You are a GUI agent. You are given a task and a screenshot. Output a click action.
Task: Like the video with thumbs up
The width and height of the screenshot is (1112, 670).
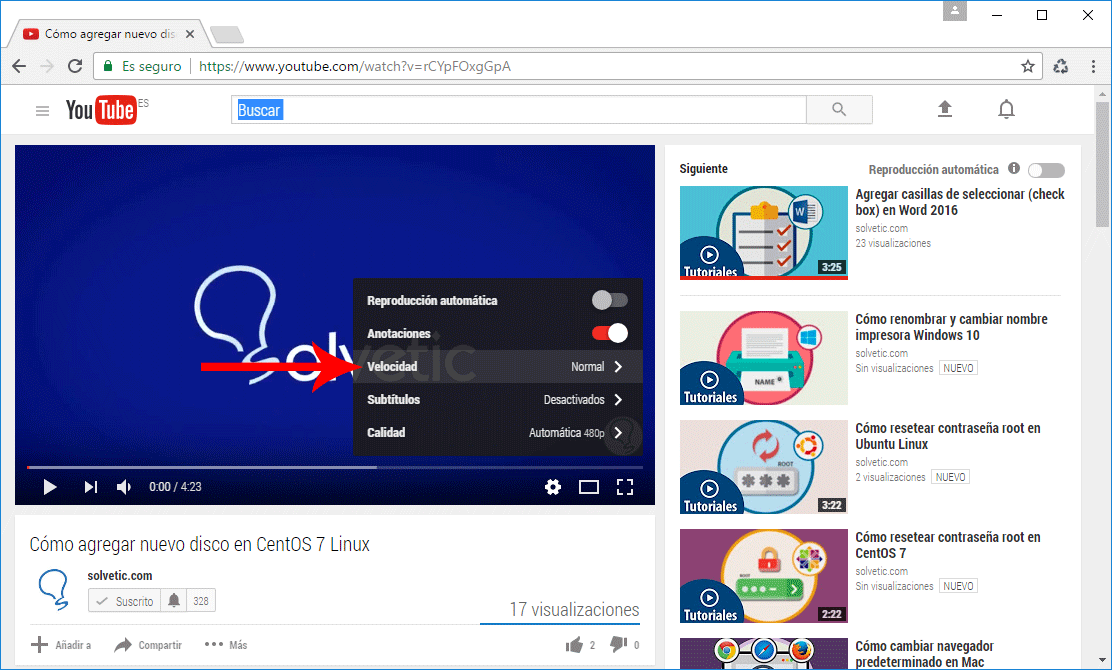point(574,644)
